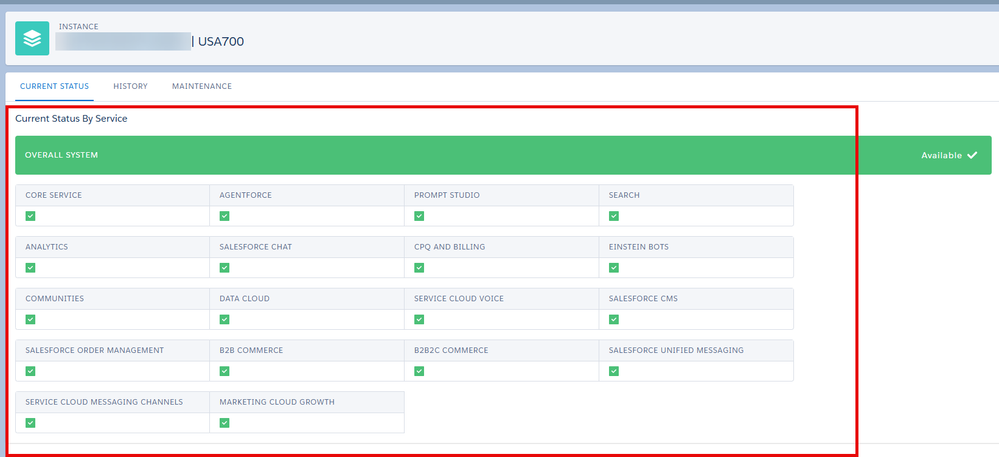The height and width of the screenshot is (457, 999).
Task: Click the CPQ and Billing status icon
Action: coord(419,268)
